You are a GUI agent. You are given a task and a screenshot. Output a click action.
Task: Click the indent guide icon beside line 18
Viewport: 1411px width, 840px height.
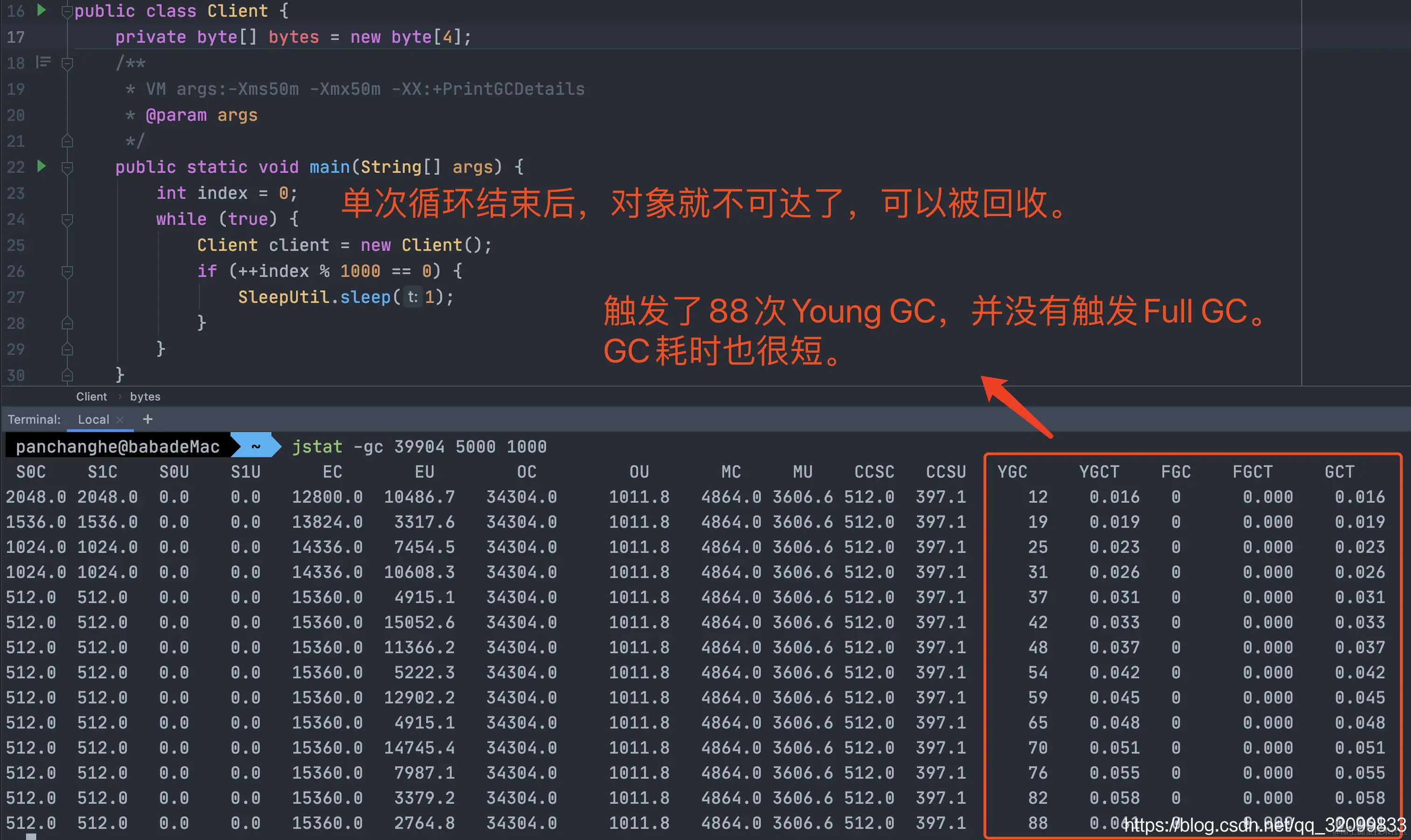[42, 63]
